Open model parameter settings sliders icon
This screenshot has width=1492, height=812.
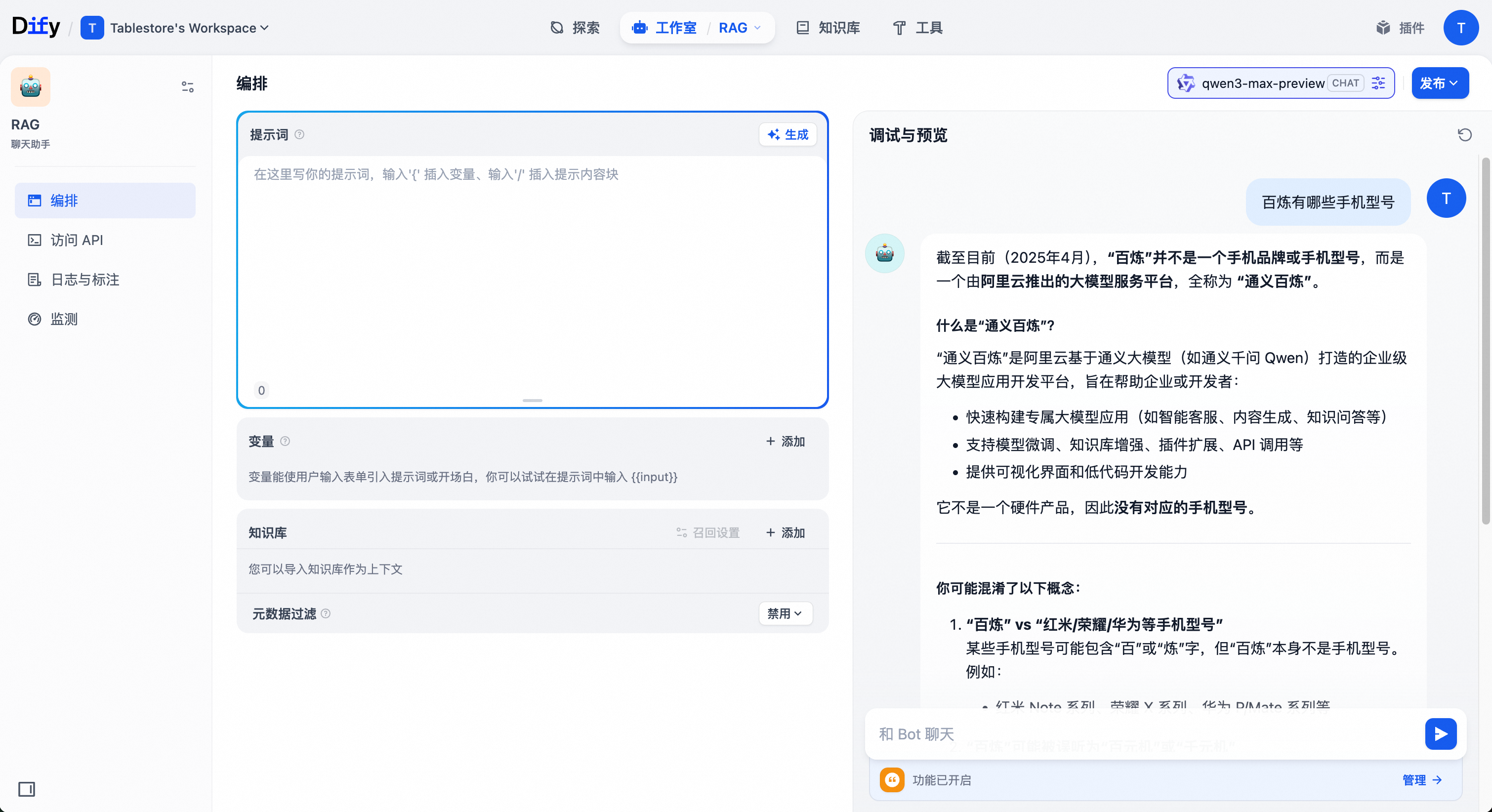click(x=1378, y=83)
